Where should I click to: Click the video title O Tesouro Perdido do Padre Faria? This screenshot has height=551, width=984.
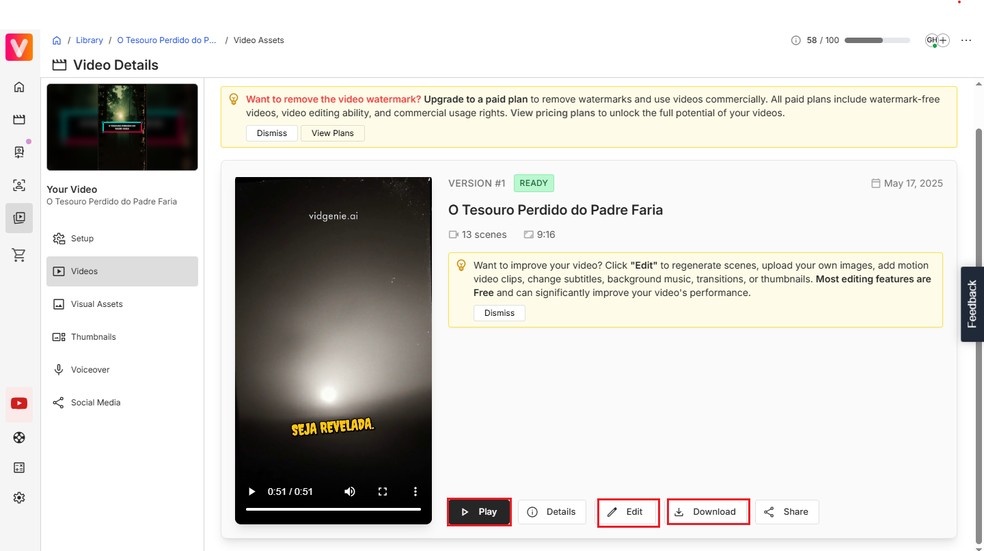point(555,210)
